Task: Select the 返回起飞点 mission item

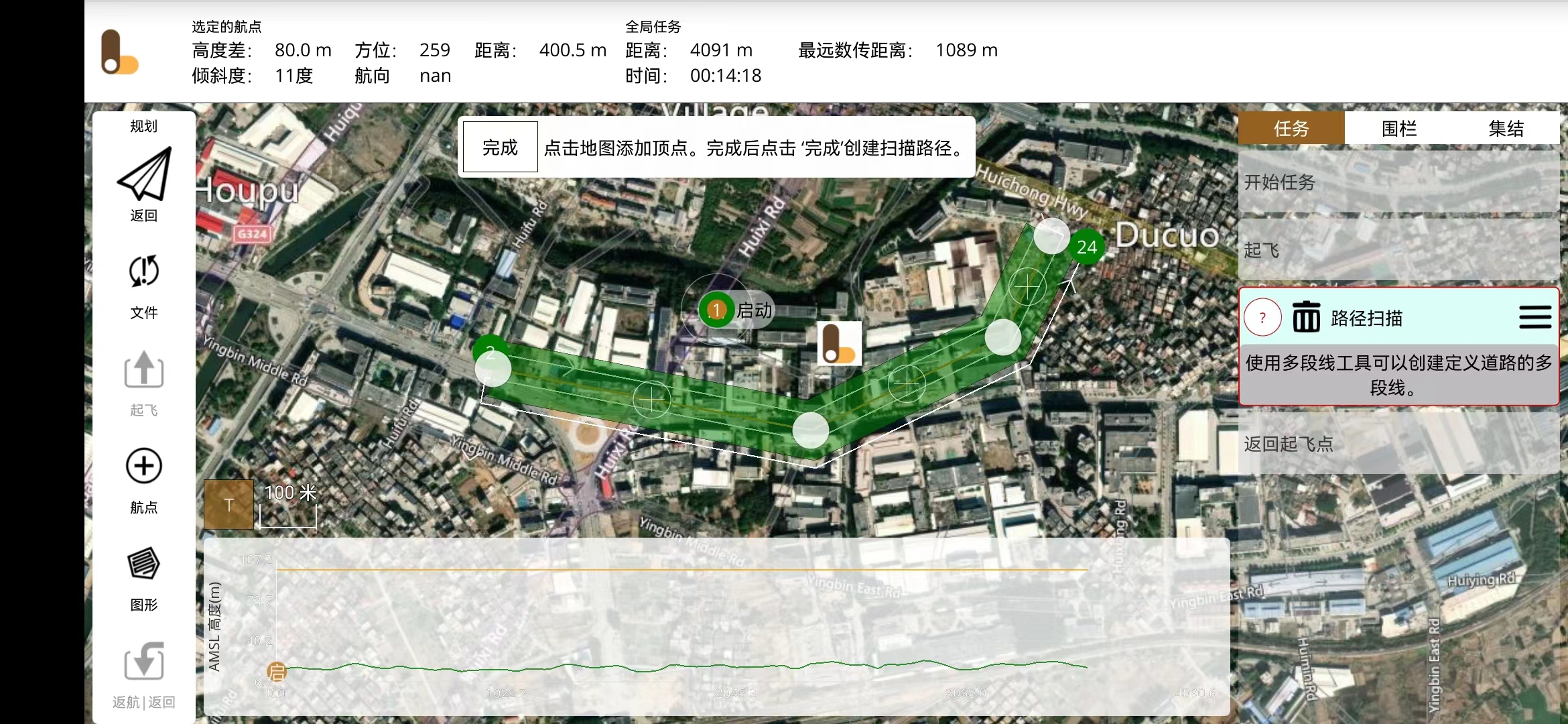Action: [x=1398, y=444]
